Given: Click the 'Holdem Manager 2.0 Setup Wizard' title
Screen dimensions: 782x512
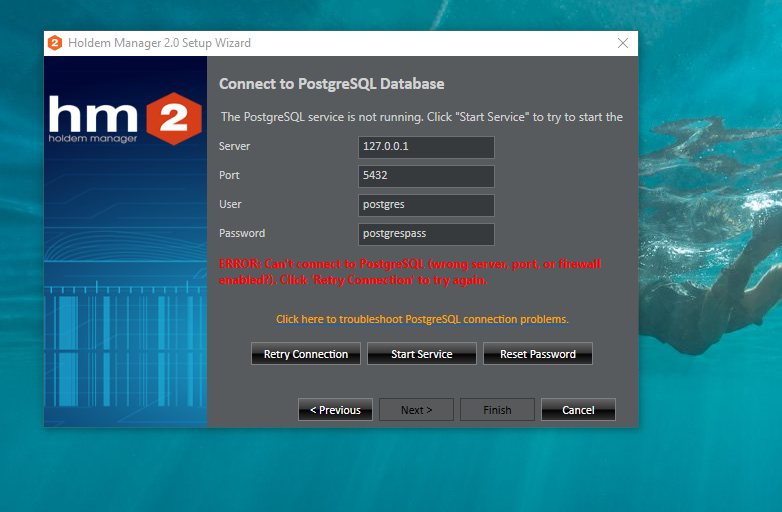Looking at the screenshot, I should 160,43.
